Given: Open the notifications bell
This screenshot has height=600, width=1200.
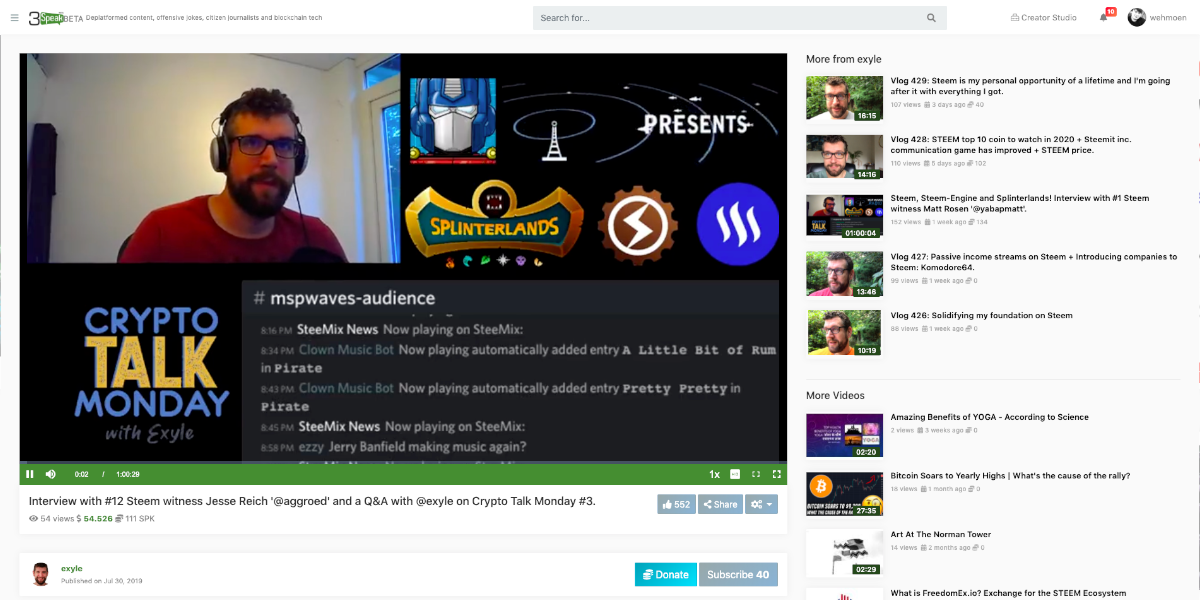Looking at the screenshot, I should (1104, 18).
